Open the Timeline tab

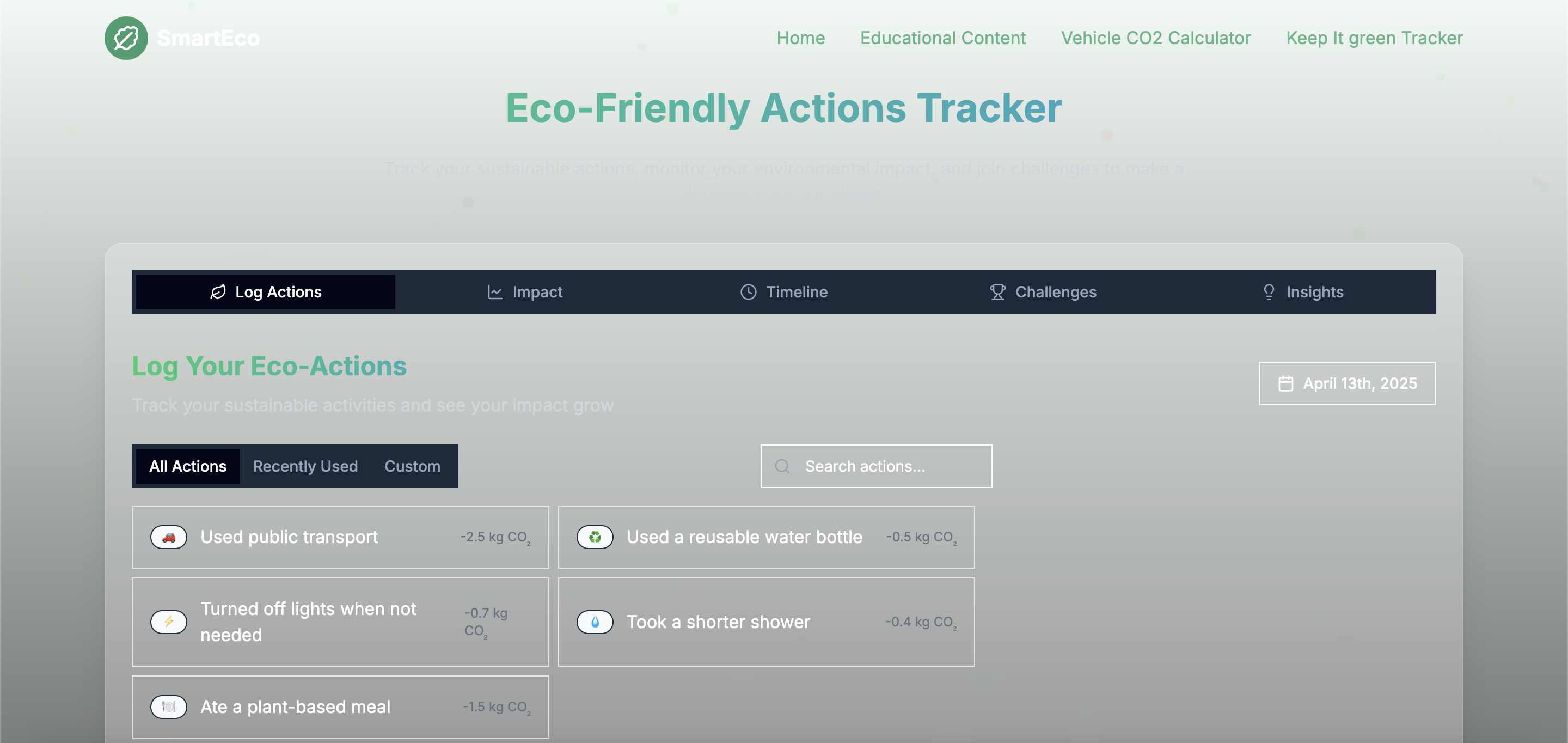point(784,293)
